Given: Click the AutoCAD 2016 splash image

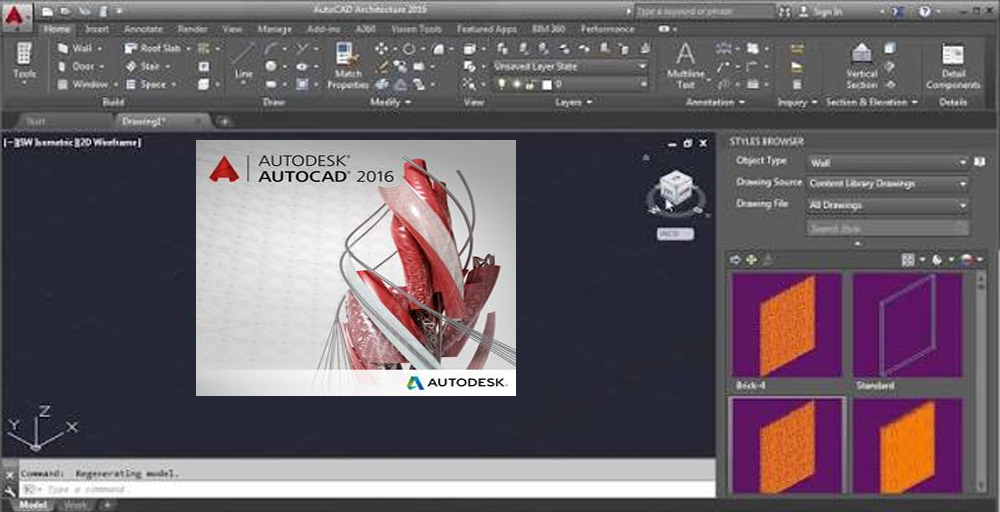Looking at the screenshot, I should (356, 268).
